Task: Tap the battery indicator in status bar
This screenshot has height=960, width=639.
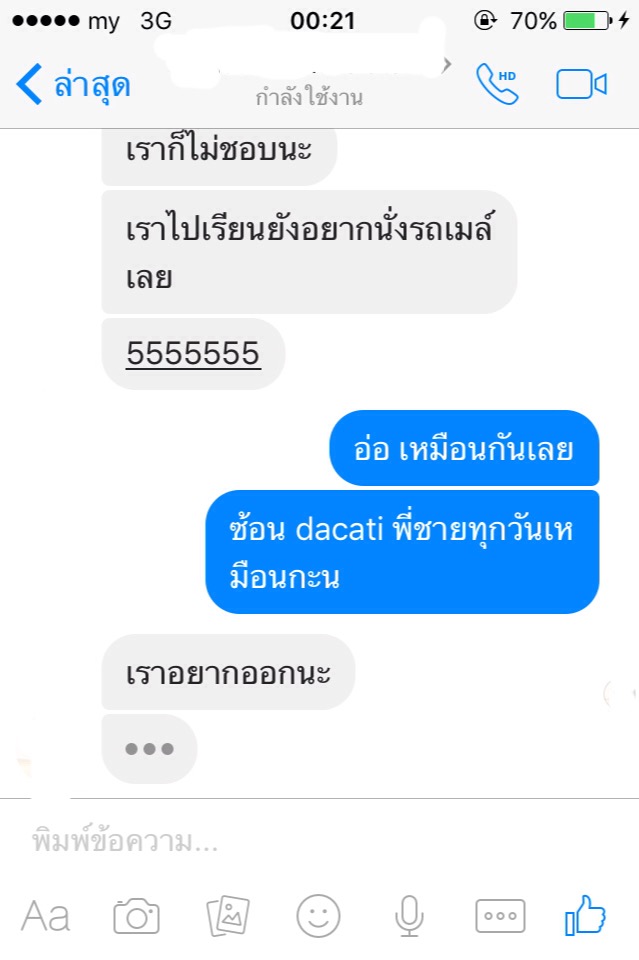Action: (x=588, y=21)
